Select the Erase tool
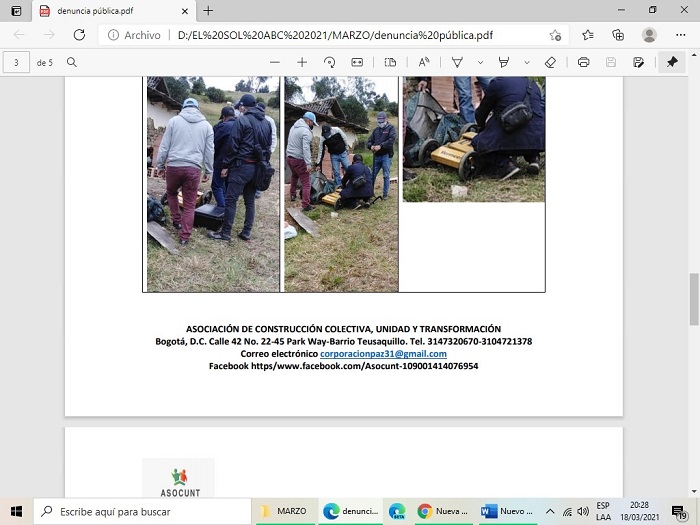This screenshot has height=525, width=700. coord(550,62)
